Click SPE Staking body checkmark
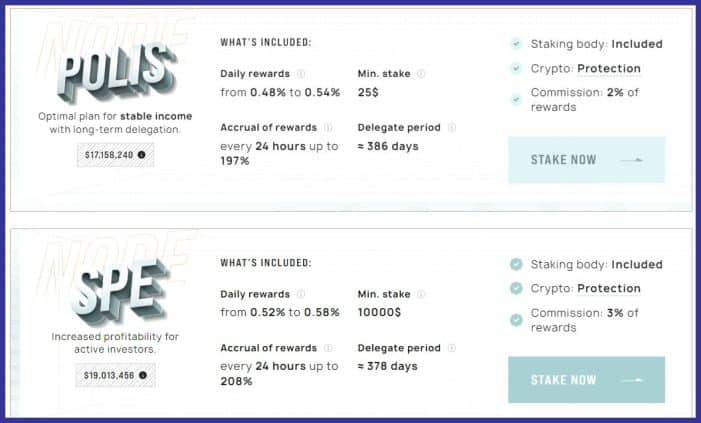This screenshot has height=423, width=701. click(x=516, y=265)
